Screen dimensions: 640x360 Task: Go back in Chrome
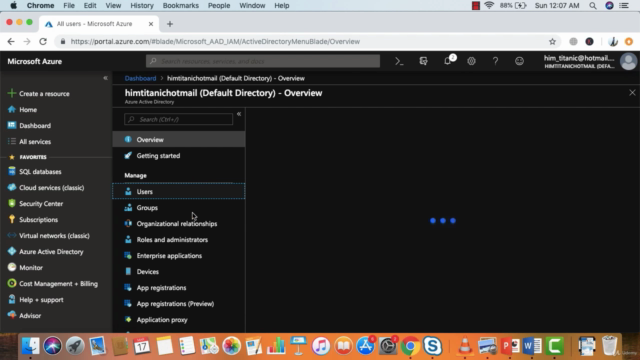pos(11,41)
